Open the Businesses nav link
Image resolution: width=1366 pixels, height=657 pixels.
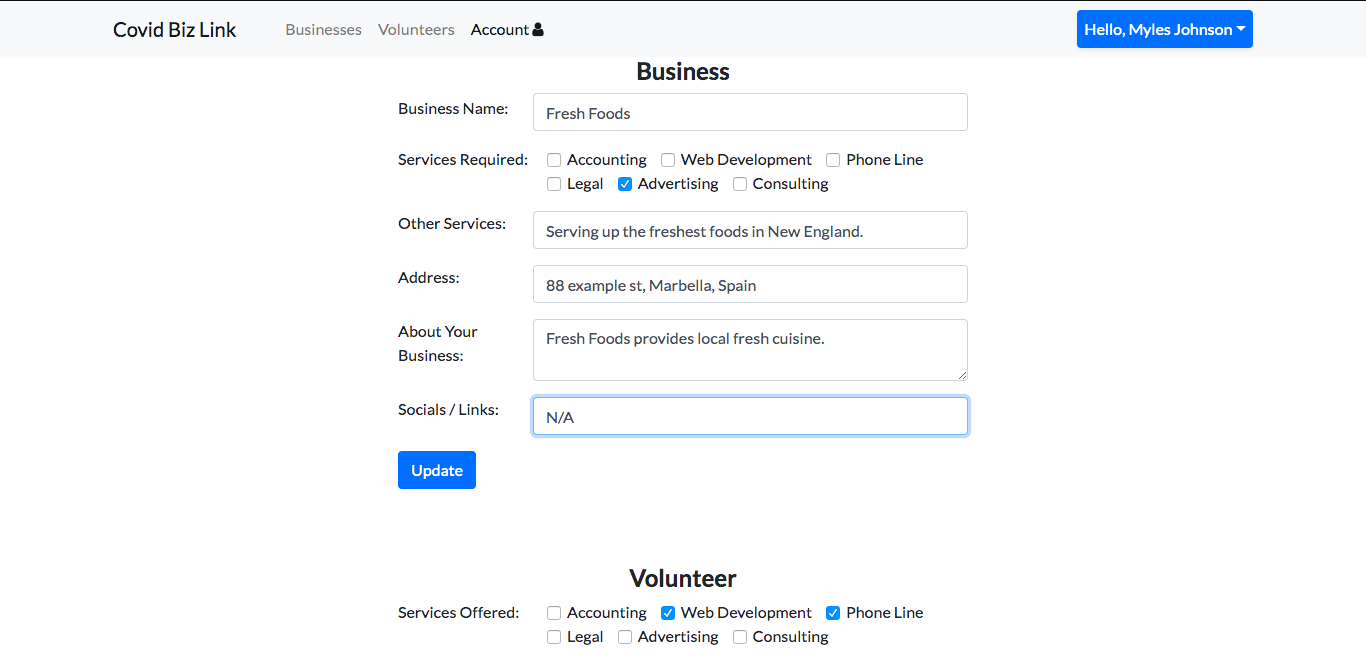tap(323, 30)
